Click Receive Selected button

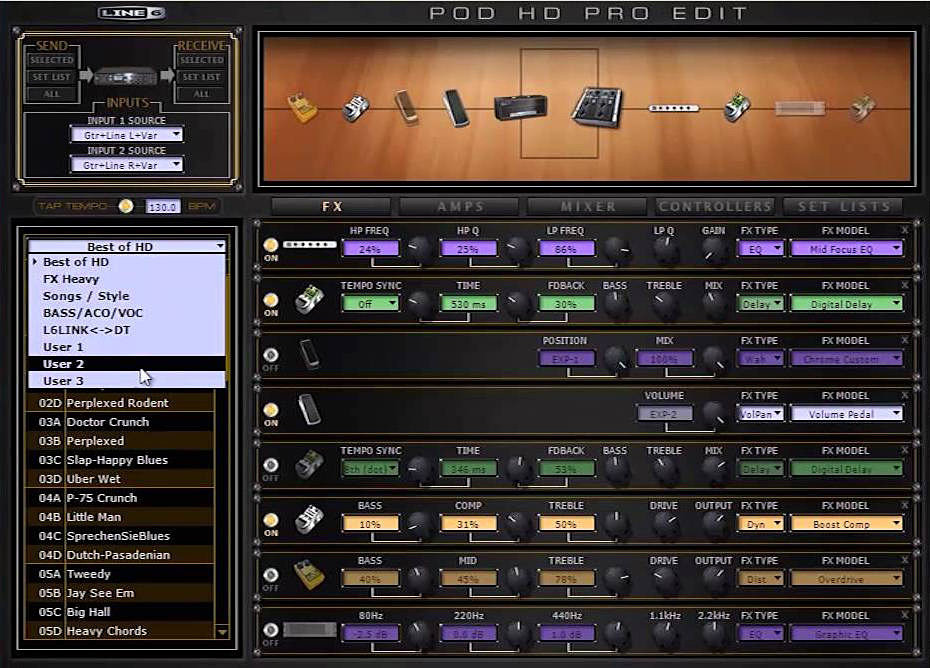pyautogui.click(x=202, y=60)
